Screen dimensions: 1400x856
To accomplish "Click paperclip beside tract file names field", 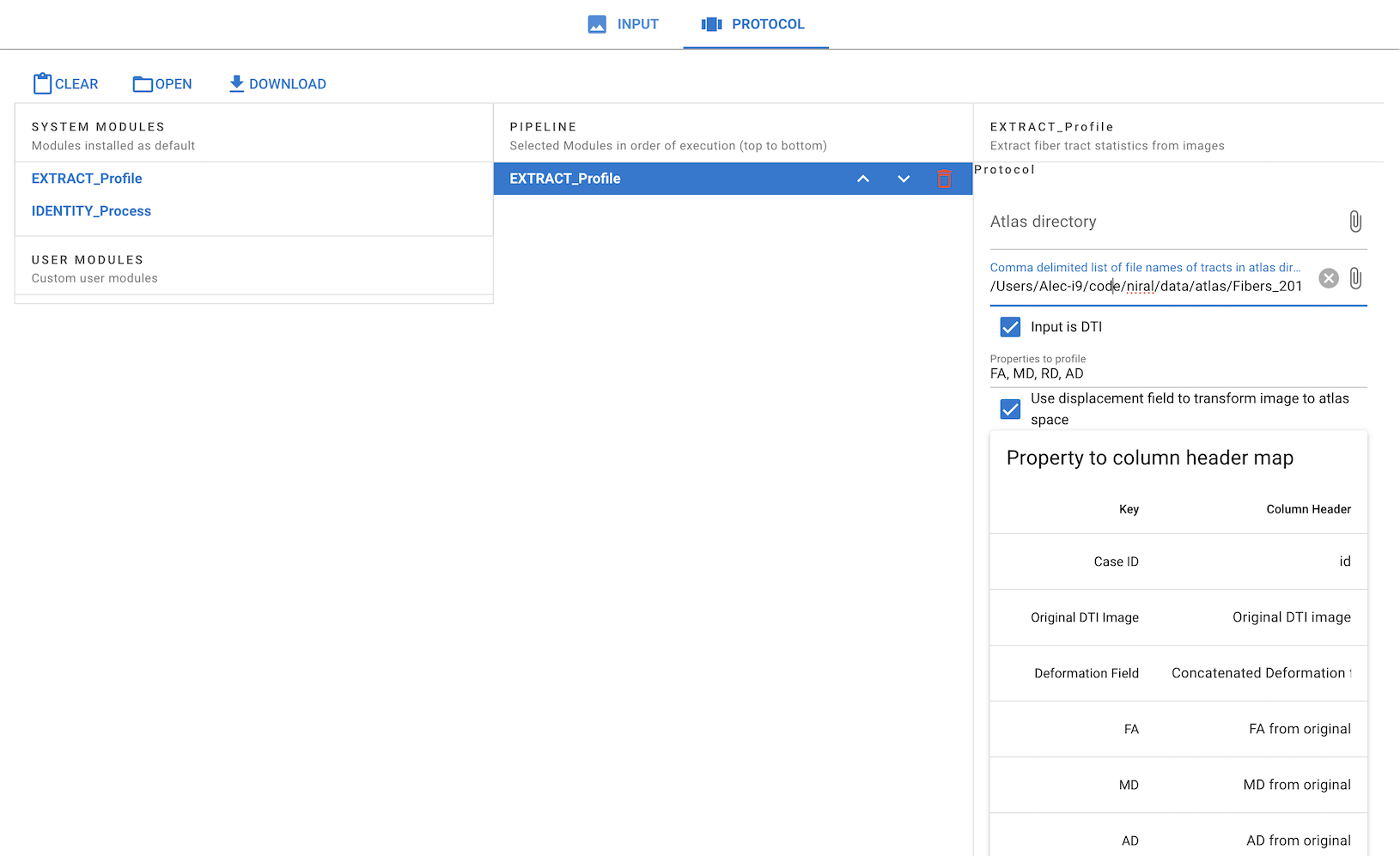I will click(1355, 278).
